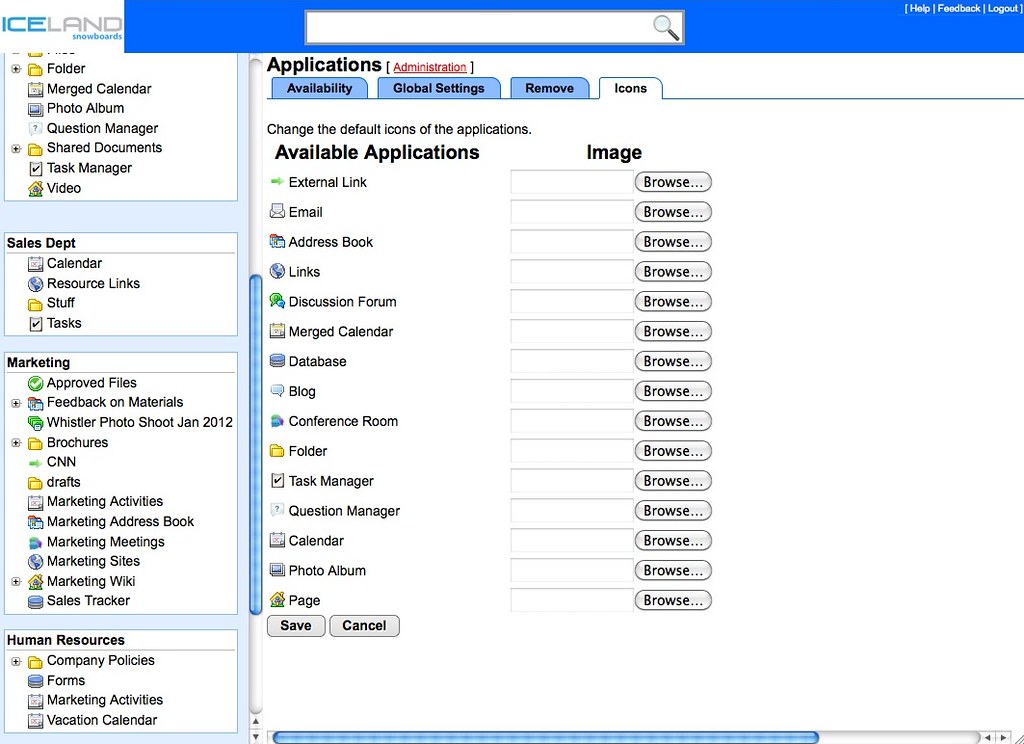Open the Remove tab

[550, 88]
